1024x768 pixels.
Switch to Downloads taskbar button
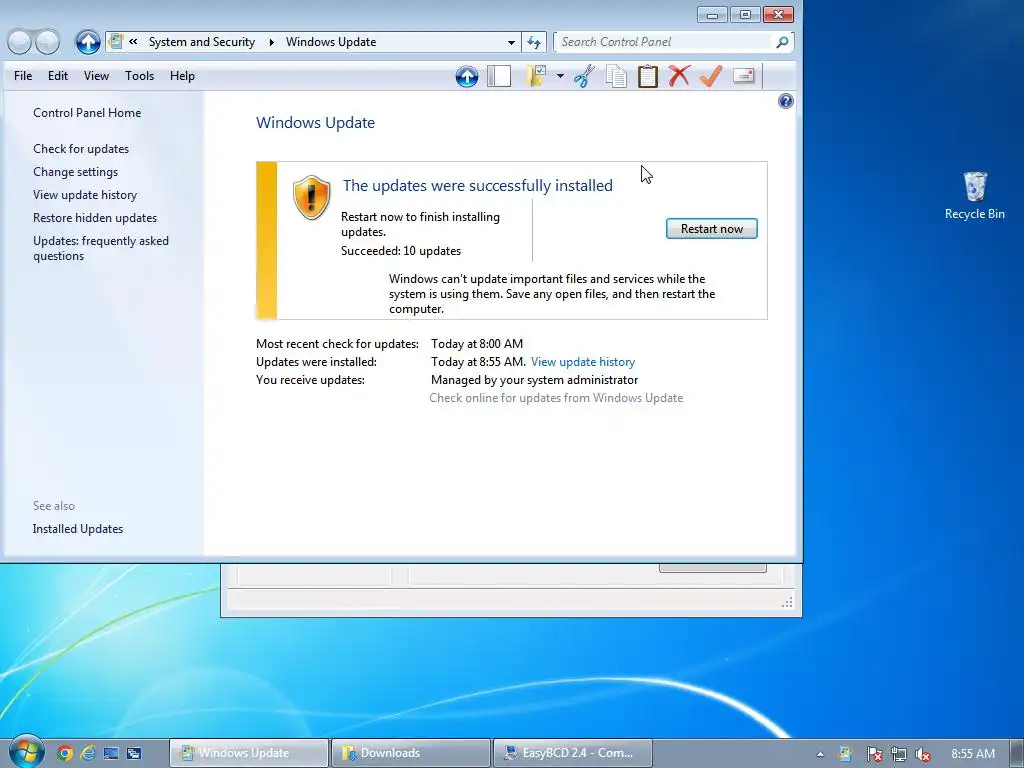click(411, 753)
